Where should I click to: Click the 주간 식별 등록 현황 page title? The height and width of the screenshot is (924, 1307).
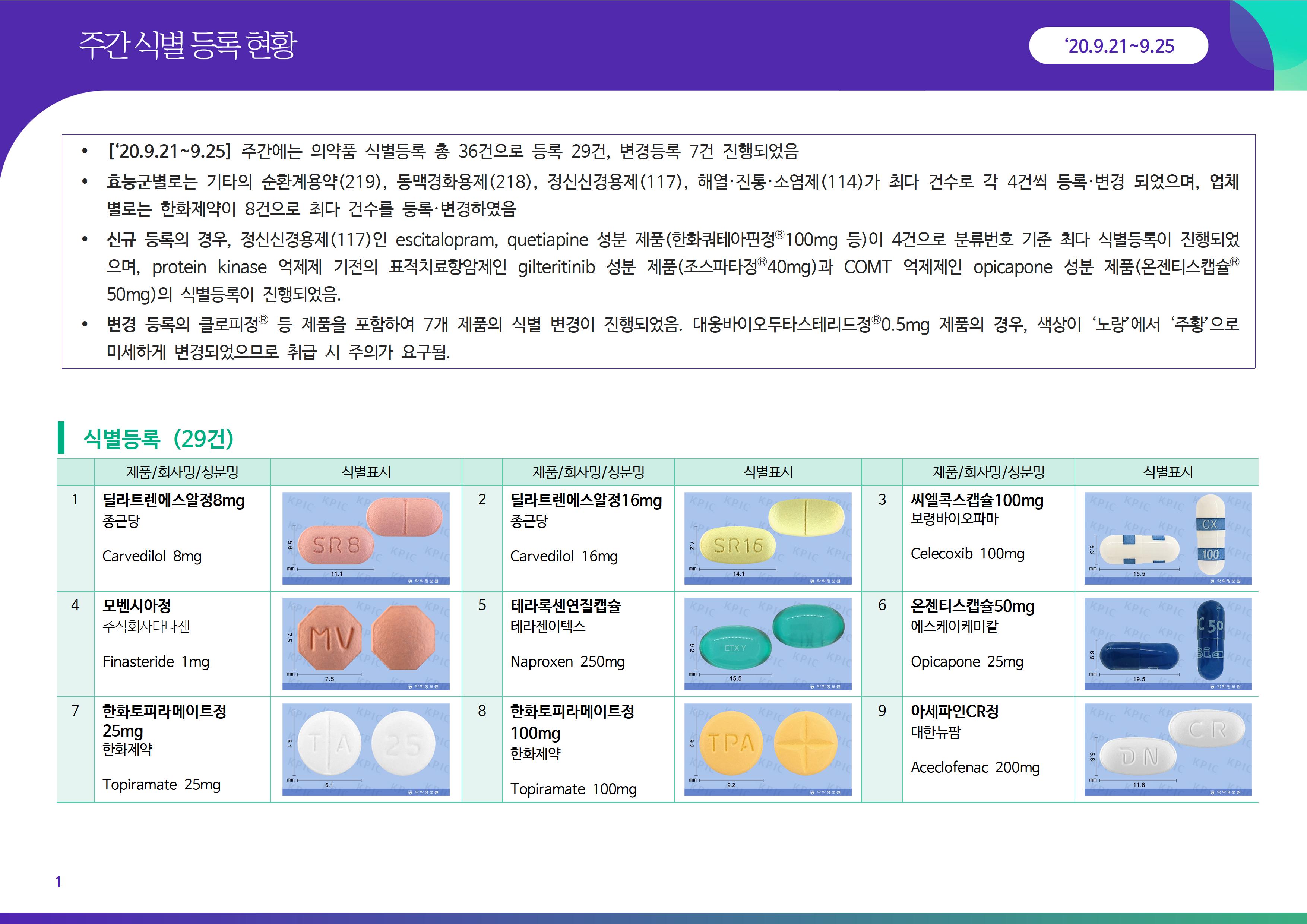coord(188,45)
